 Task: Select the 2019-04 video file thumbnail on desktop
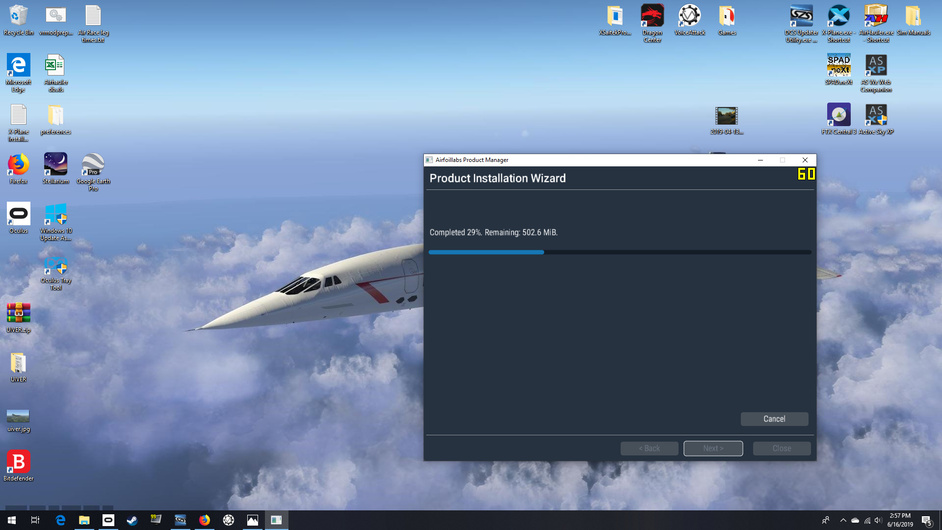click(726, 120)
